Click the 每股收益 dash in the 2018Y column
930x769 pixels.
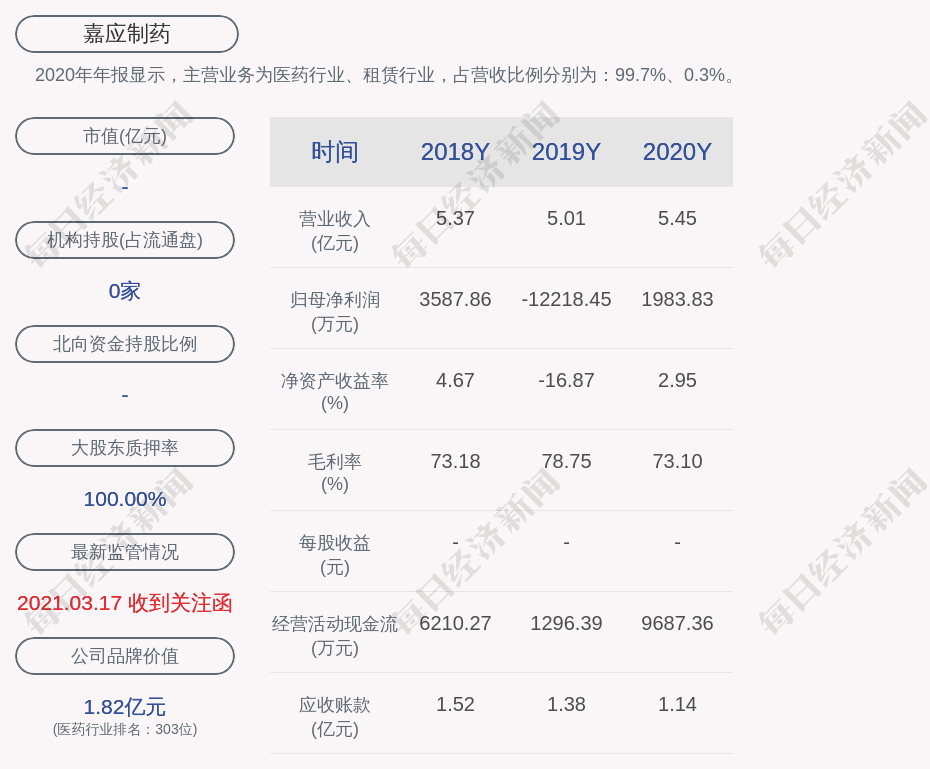point(456,542)
